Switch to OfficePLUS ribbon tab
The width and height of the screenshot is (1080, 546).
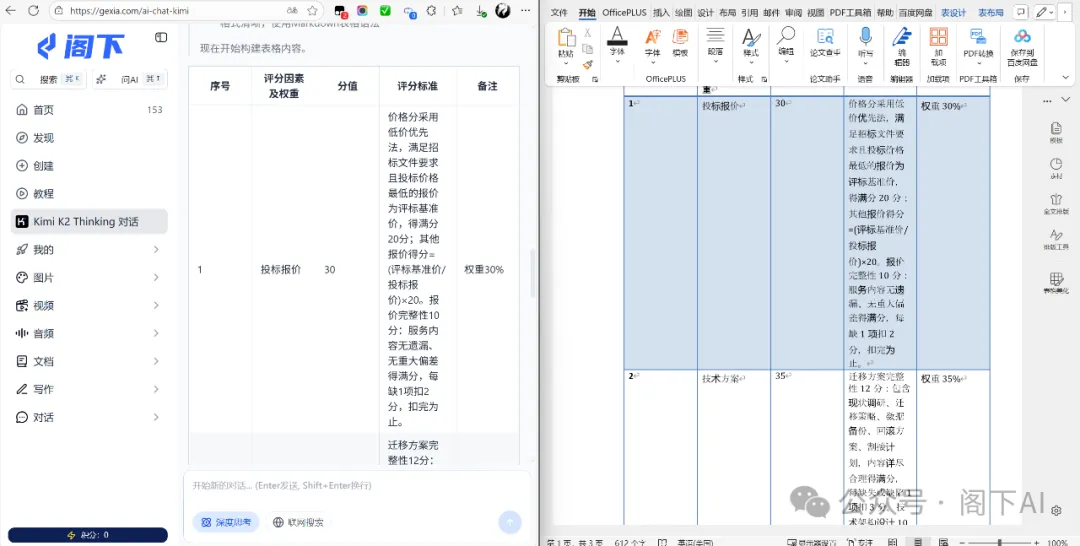624,12
